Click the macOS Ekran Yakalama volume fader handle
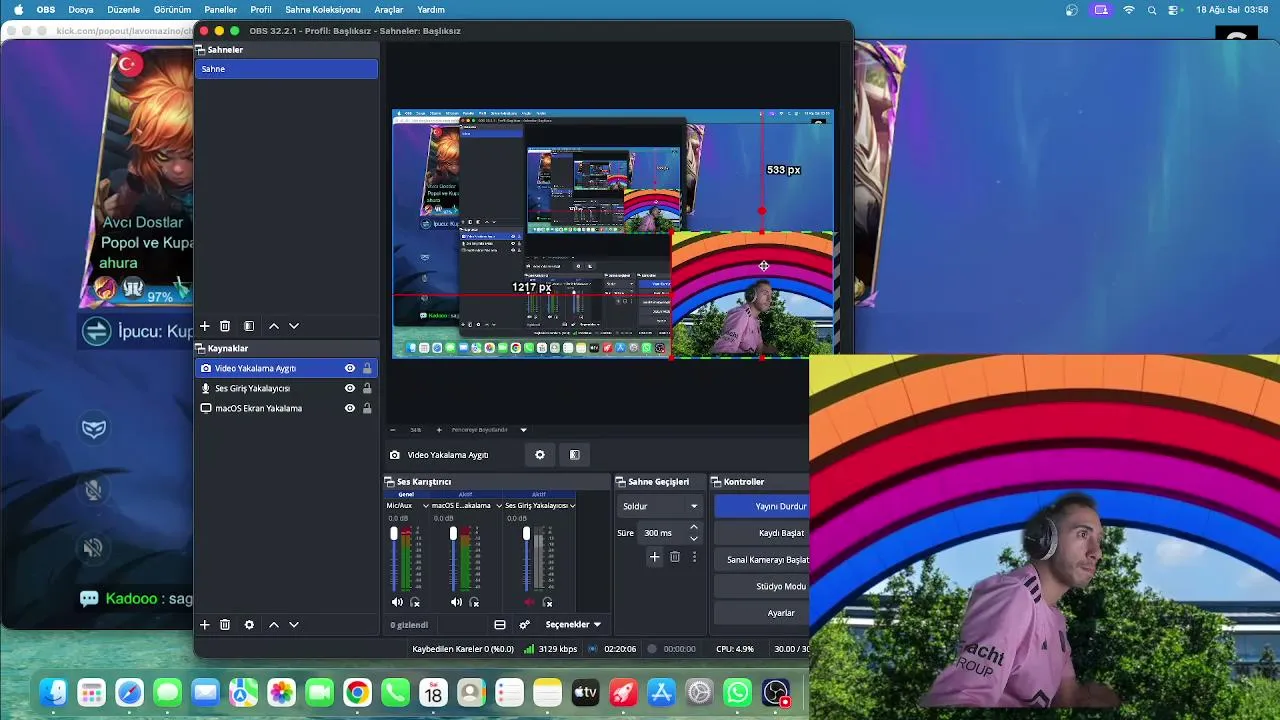 (453, 534)
